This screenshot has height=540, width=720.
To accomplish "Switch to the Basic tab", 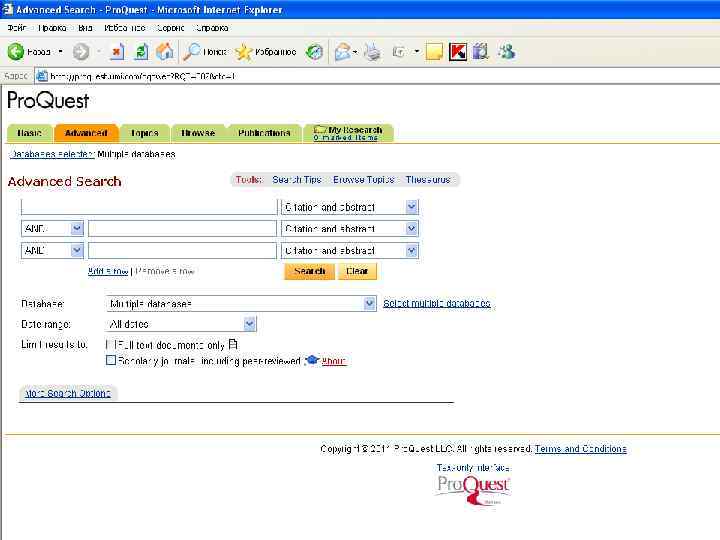I will 30,133.
